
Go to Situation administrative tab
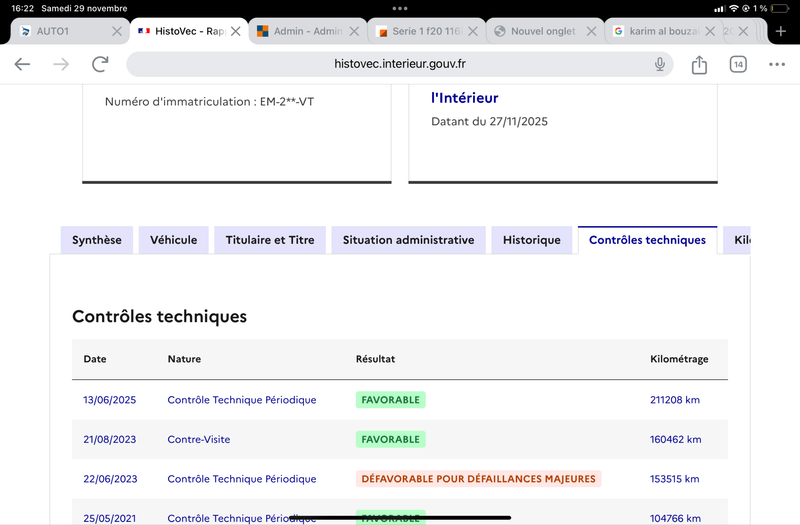click(x=408, y=240)
